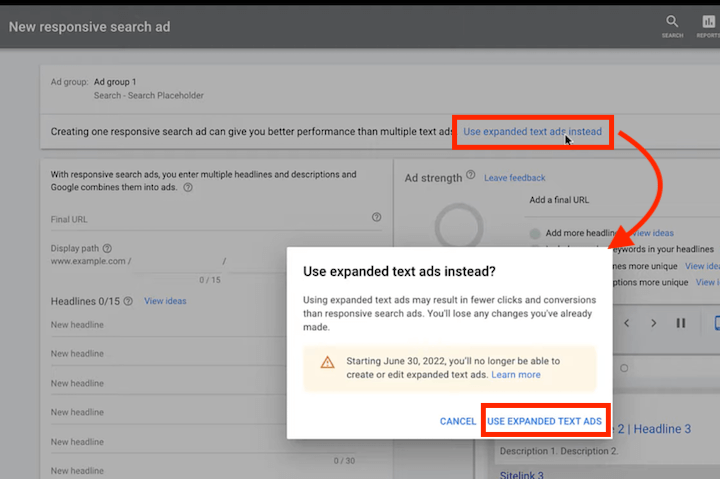Click the first New headline field
720x479 pixels.
pyautogui.click(x=168, y=325)
